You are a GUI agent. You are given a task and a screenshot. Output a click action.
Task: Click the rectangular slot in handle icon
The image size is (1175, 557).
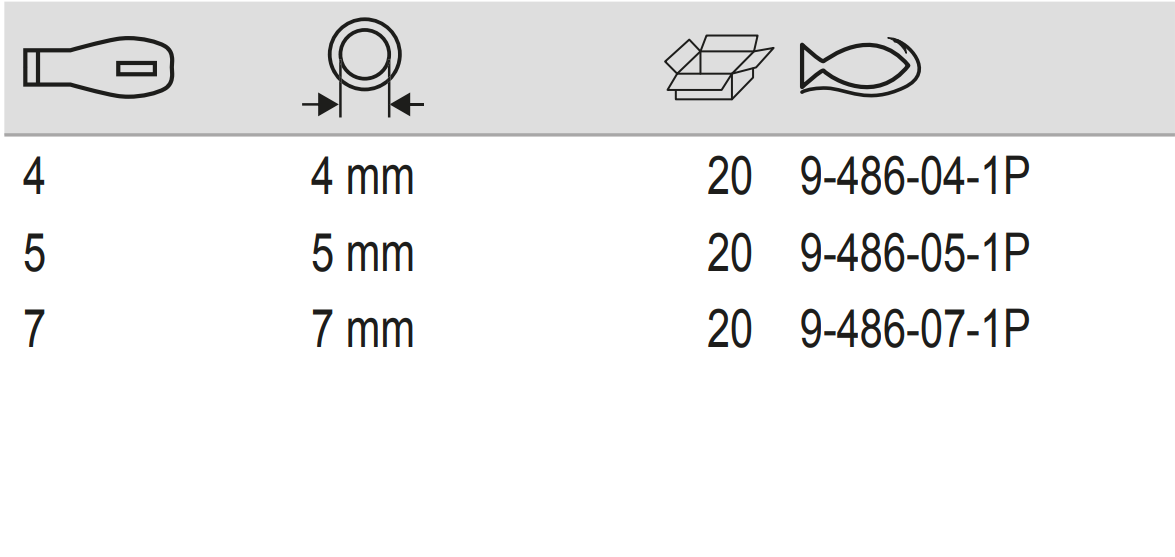point(136,68)
